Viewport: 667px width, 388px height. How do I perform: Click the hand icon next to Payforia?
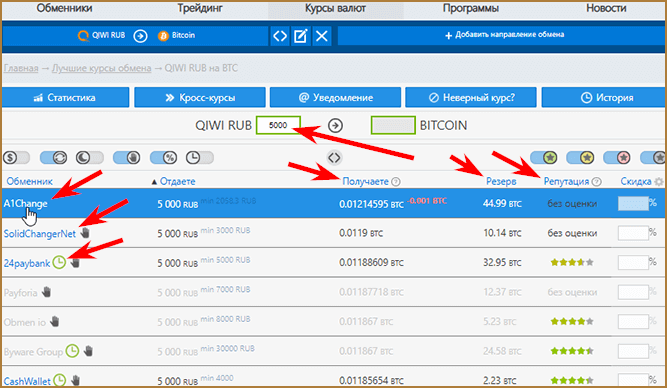(46, 292)
